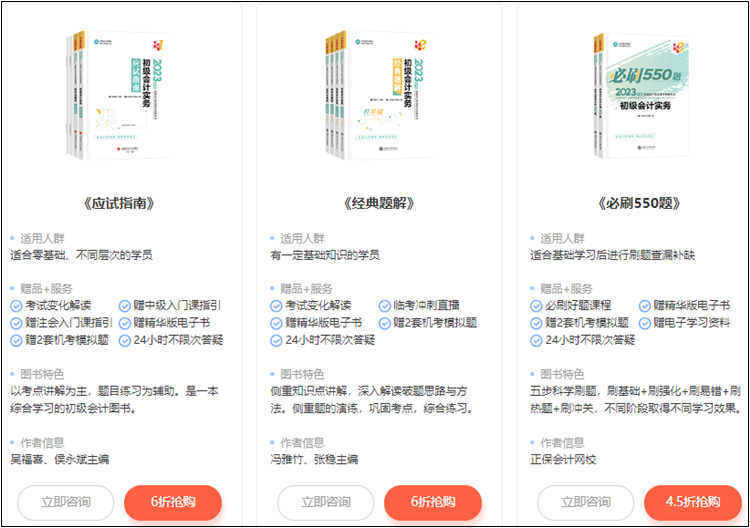Click the 赠注会入门课指引 service label
This screenshot has width=750, height=528.
point(69,322)
